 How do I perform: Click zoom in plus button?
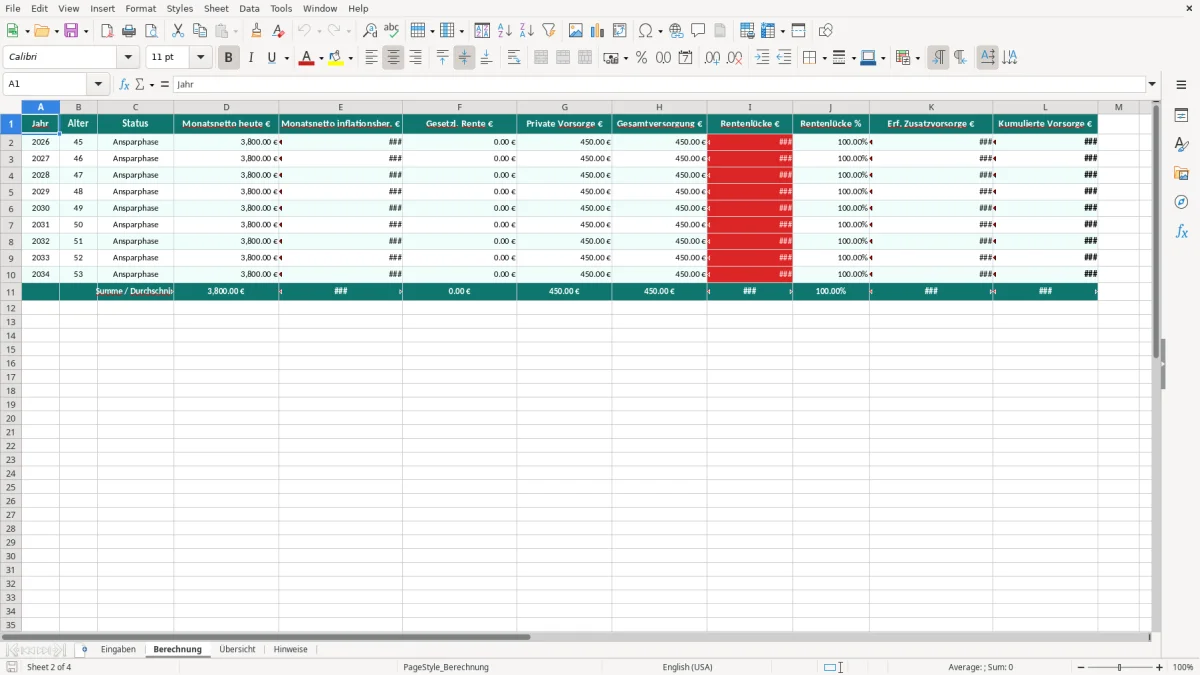[x=1159, y=667]
